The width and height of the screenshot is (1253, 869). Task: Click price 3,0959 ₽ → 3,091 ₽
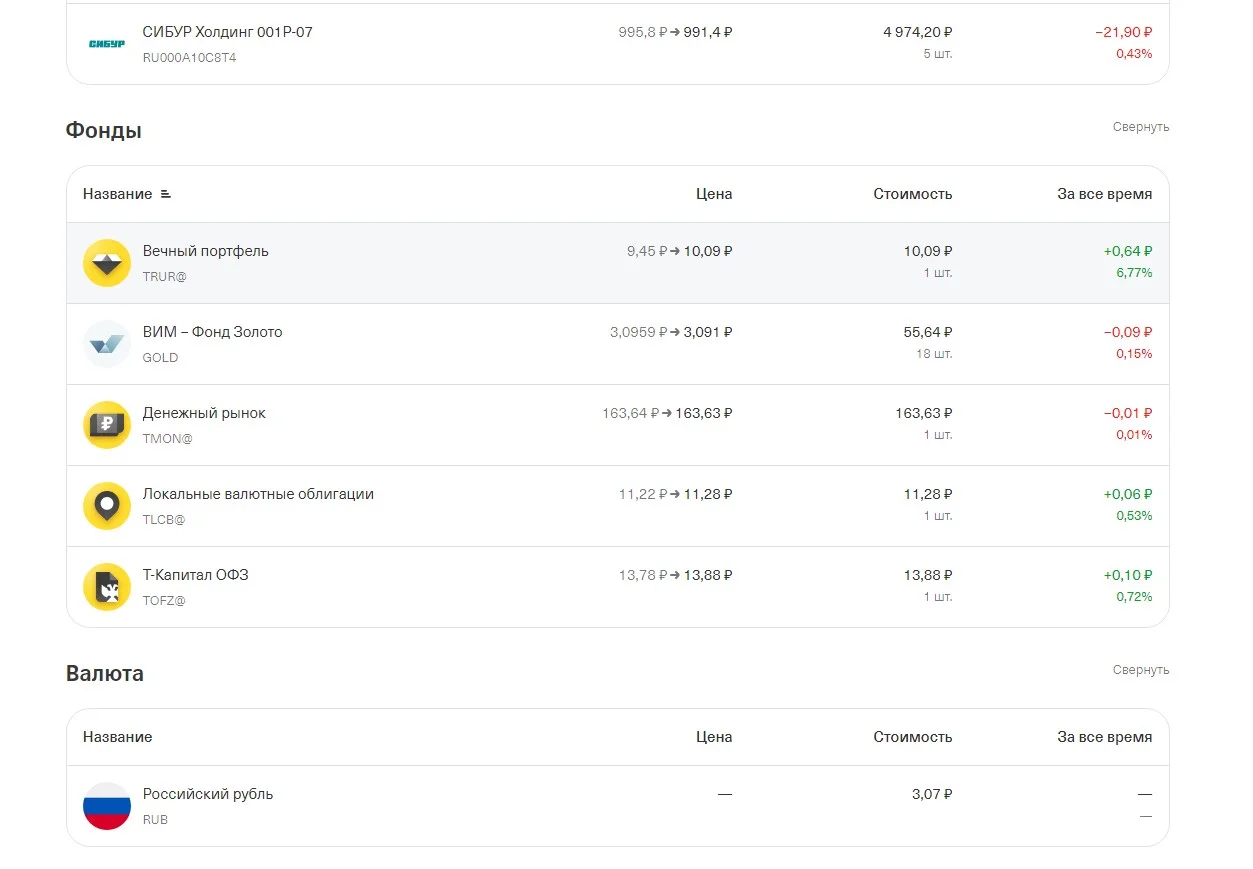tap(671, 332)
